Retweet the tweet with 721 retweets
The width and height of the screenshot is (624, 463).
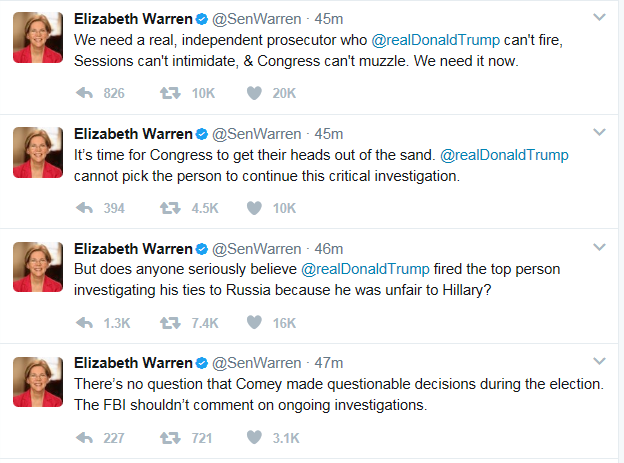point(170,438)
